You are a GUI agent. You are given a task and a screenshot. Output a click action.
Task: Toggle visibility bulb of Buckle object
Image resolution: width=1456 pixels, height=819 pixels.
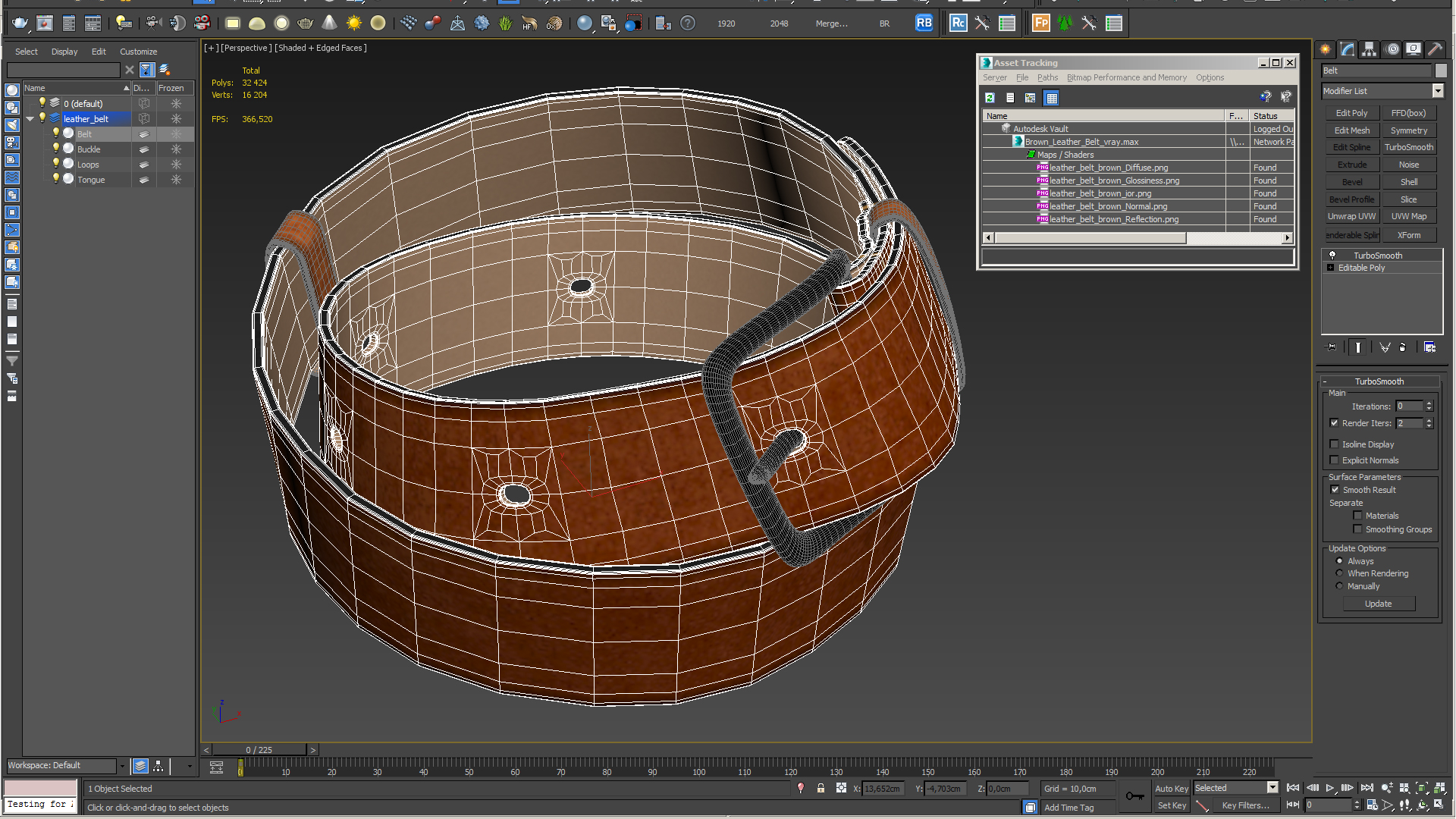click(x=55, y=149)
